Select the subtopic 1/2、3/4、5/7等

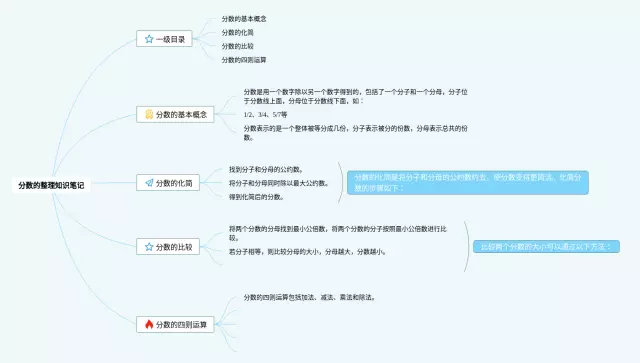[265, 115]
